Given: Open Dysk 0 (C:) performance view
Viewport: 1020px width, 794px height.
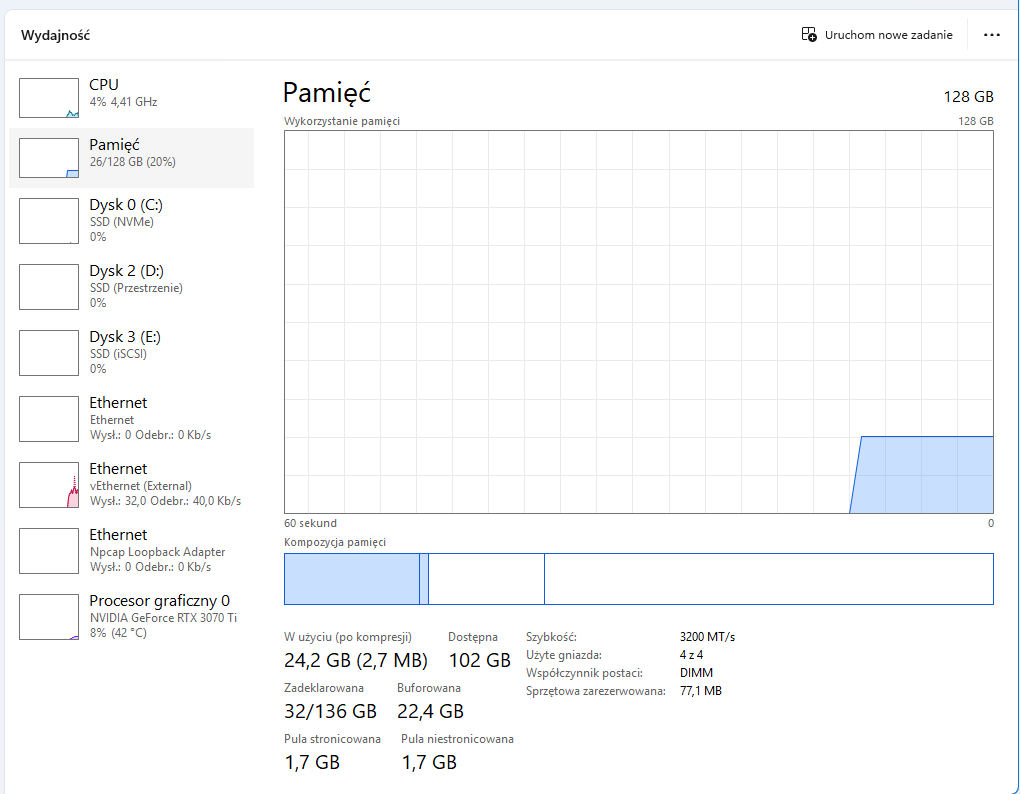Looking at the screenshot, I should tap(125, 205).
